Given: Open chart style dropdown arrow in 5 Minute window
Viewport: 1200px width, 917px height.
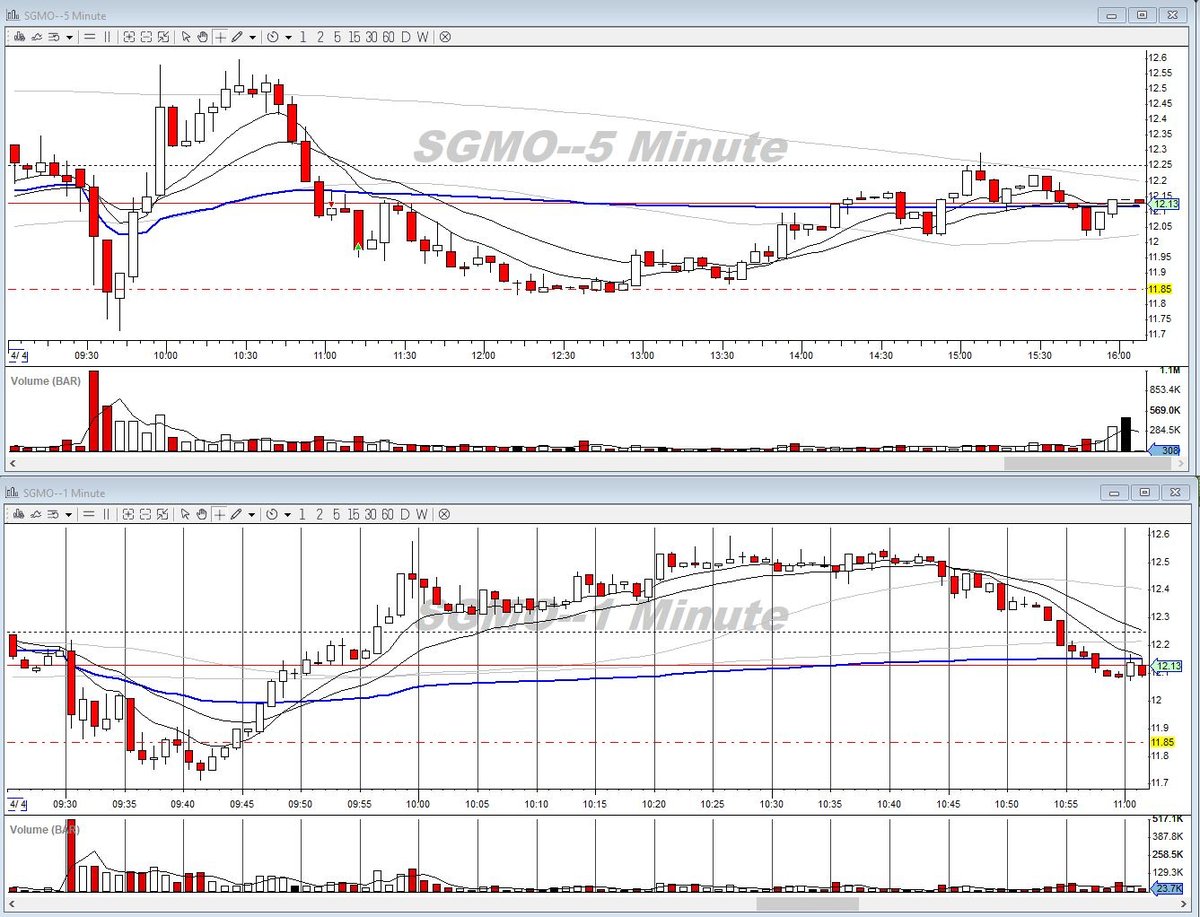Looking at the screenshot, I should click(x=69, y=37).
